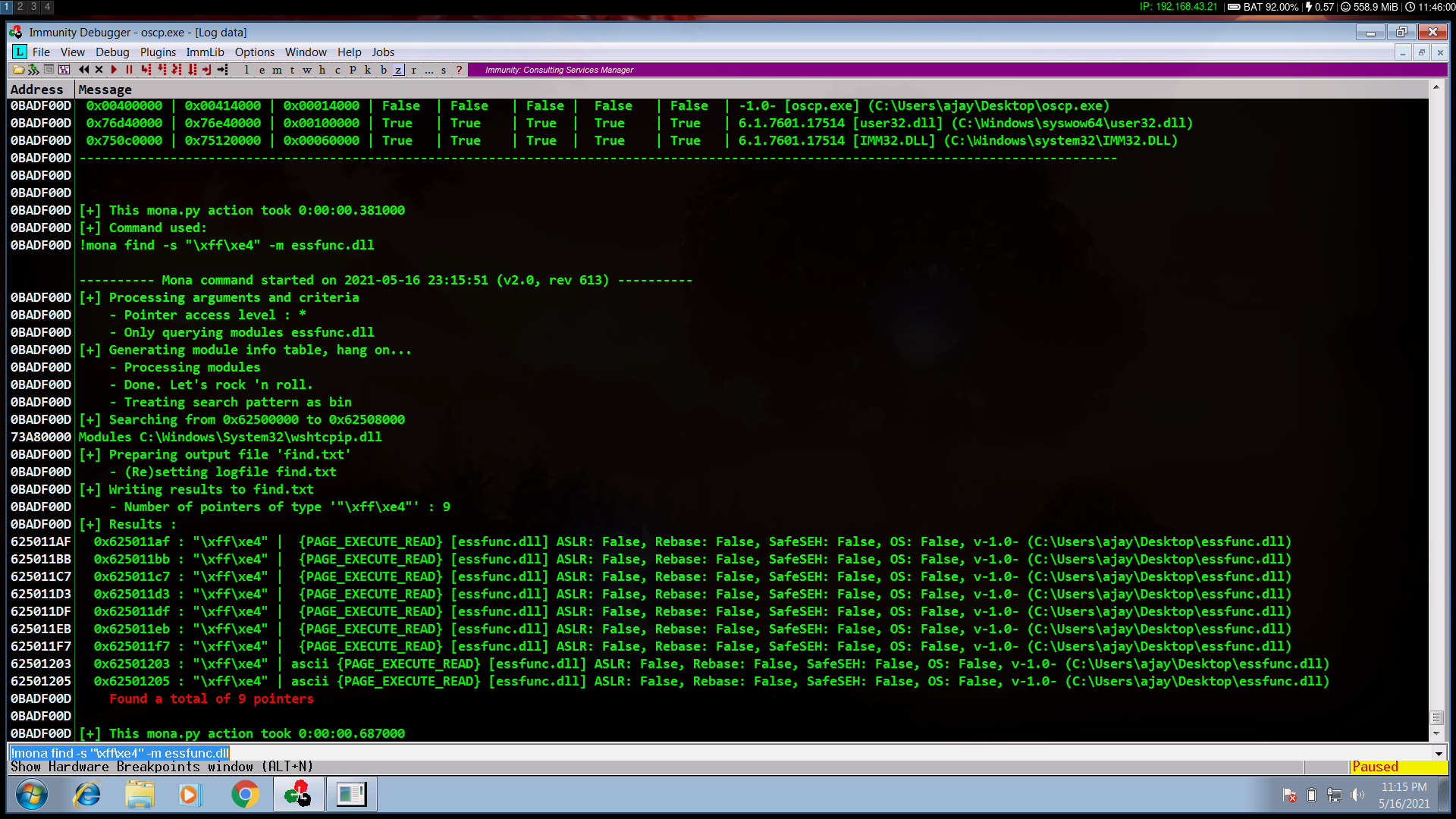Click the Trace over toolbar icon
Screen dimensions: 1456x819
192,70
